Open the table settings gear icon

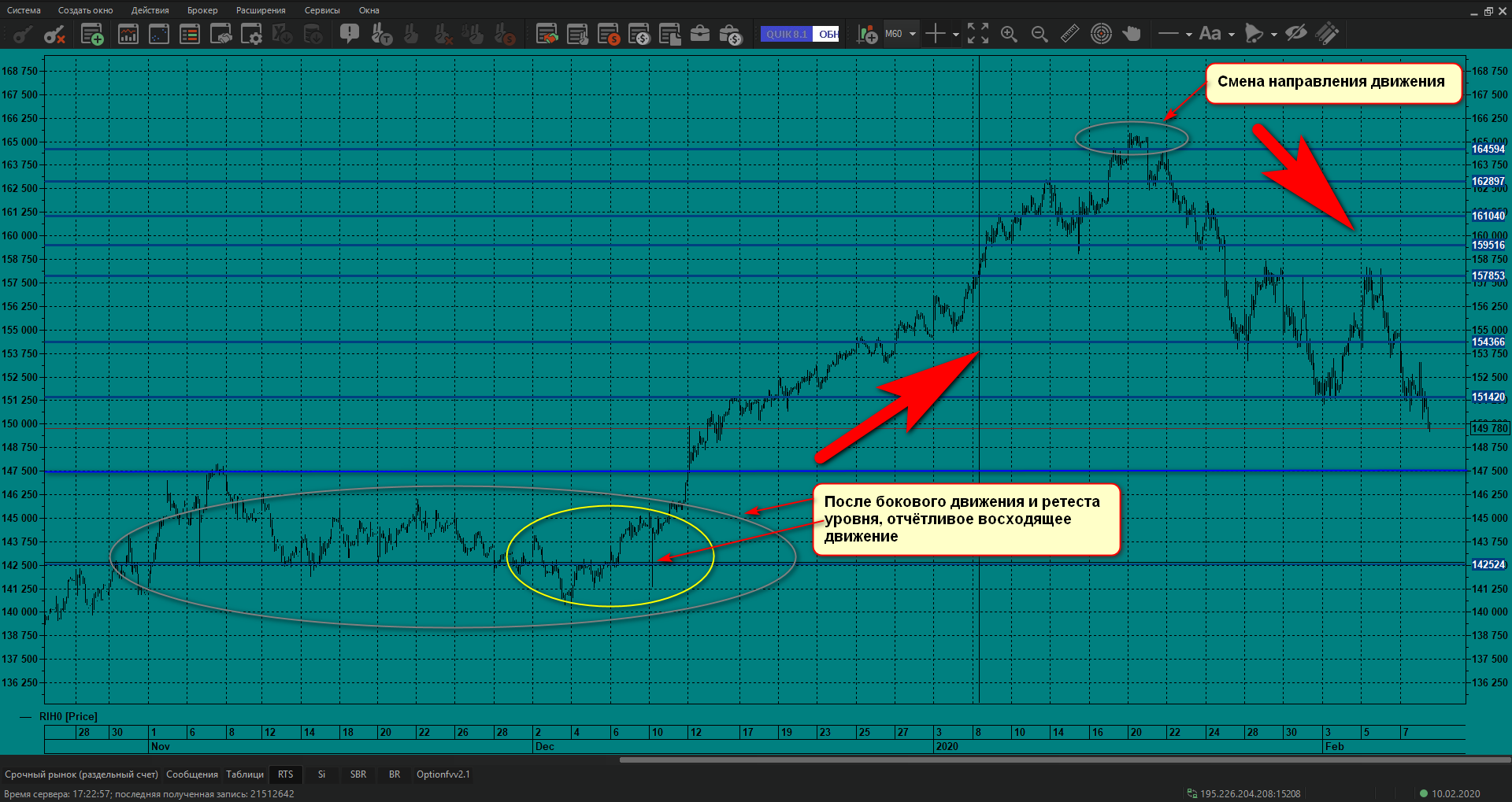(x=252, y=34)
